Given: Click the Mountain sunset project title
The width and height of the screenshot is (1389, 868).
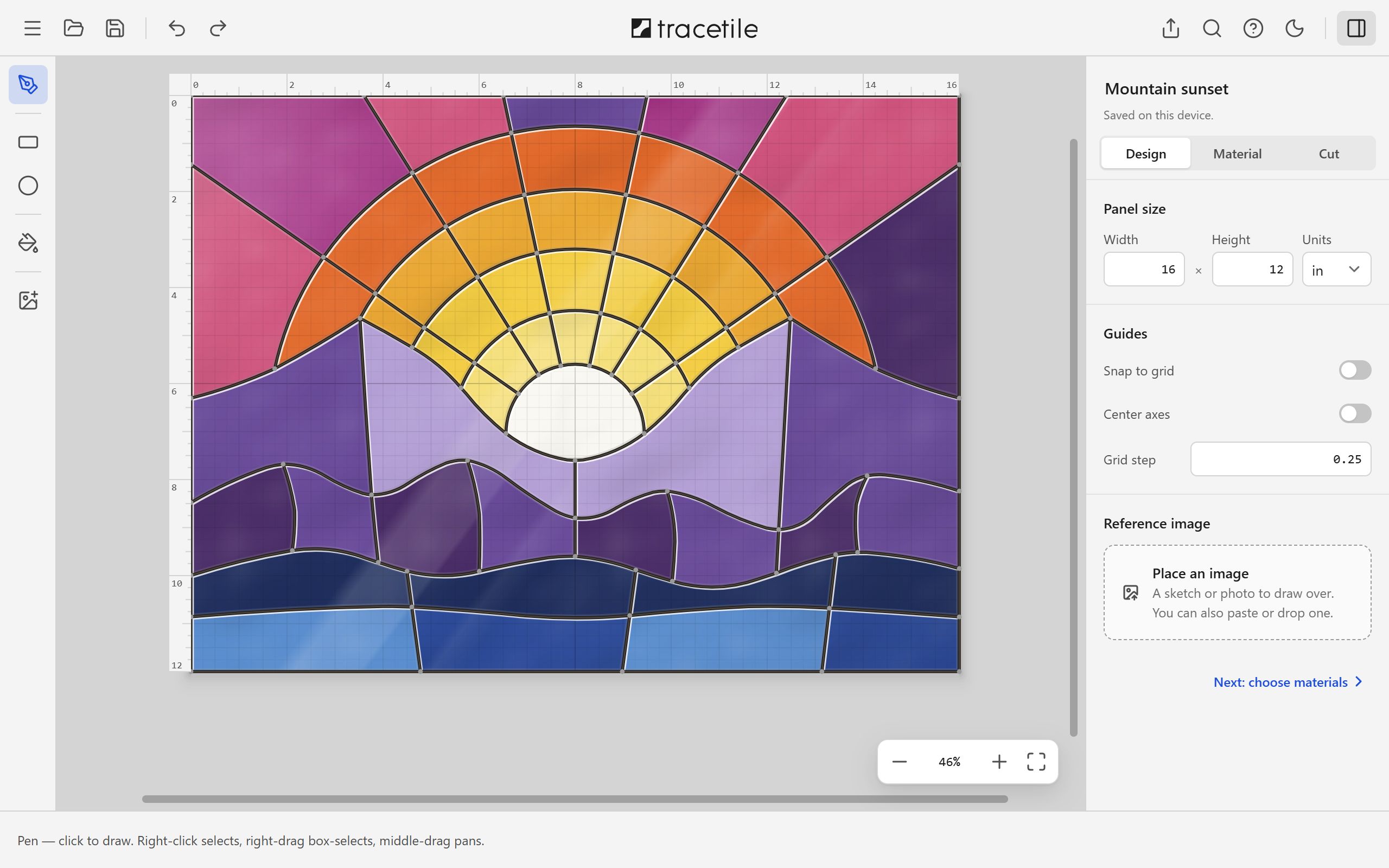Looking at the screenshot, I should point(1167,89).
